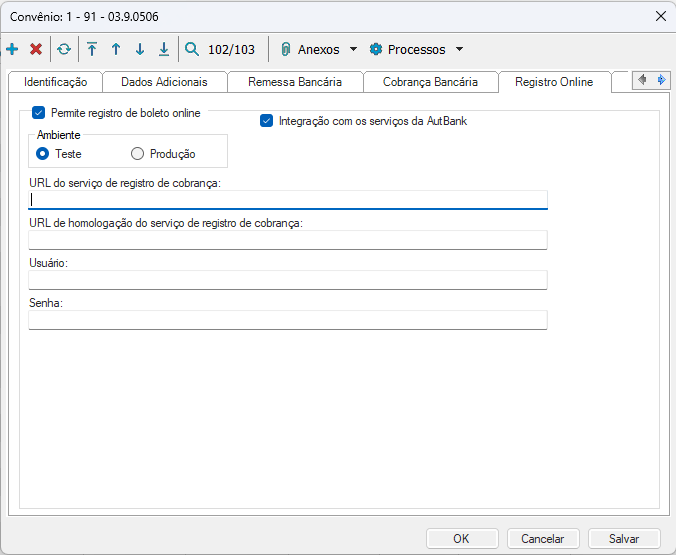Switch to the Cobrança Bancária tab
Viewport: 676px width, 555px height.
tap(430, 82)
